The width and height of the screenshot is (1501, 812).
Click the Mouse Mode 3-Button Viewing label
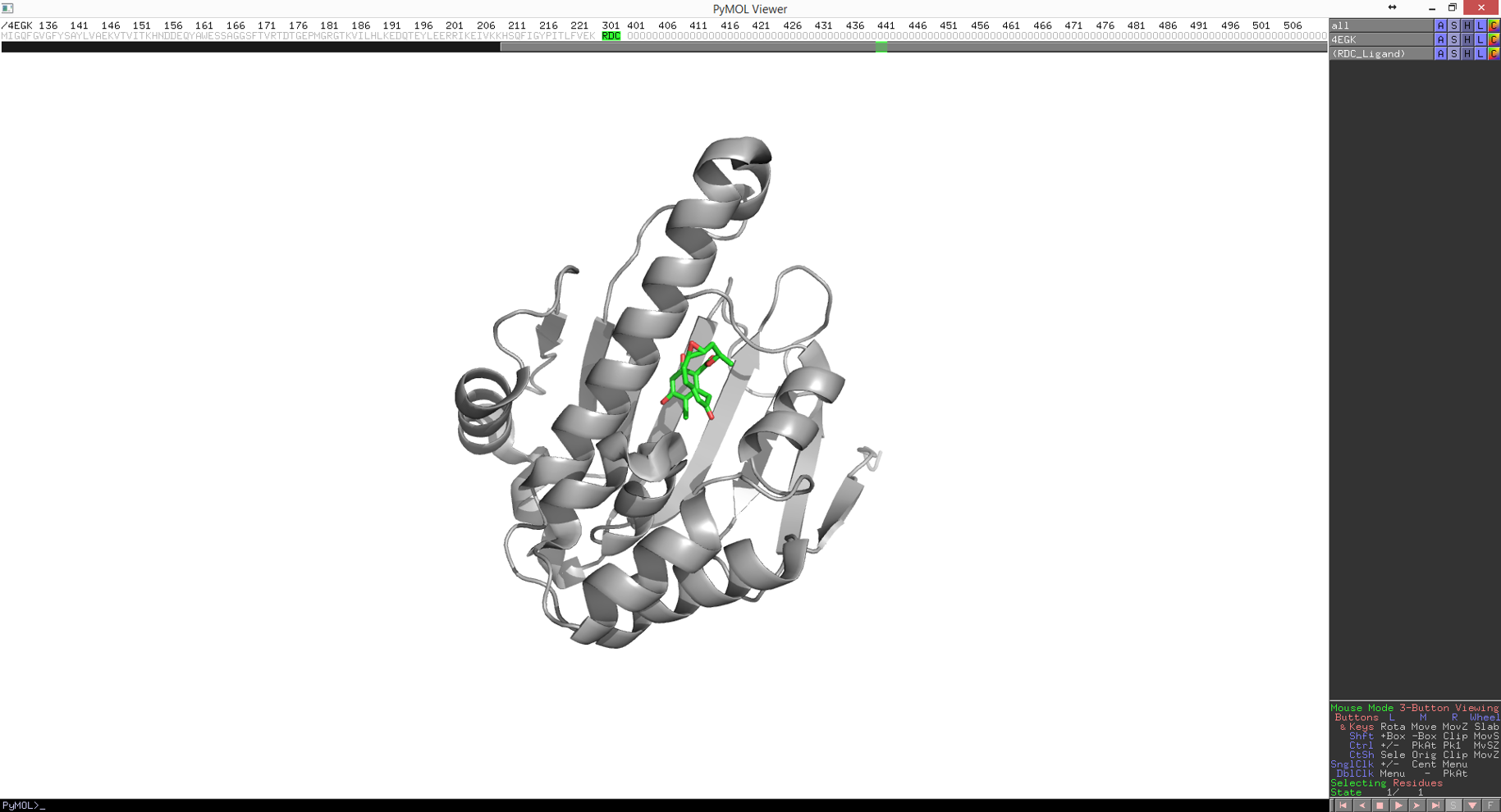pos(1414,708)
